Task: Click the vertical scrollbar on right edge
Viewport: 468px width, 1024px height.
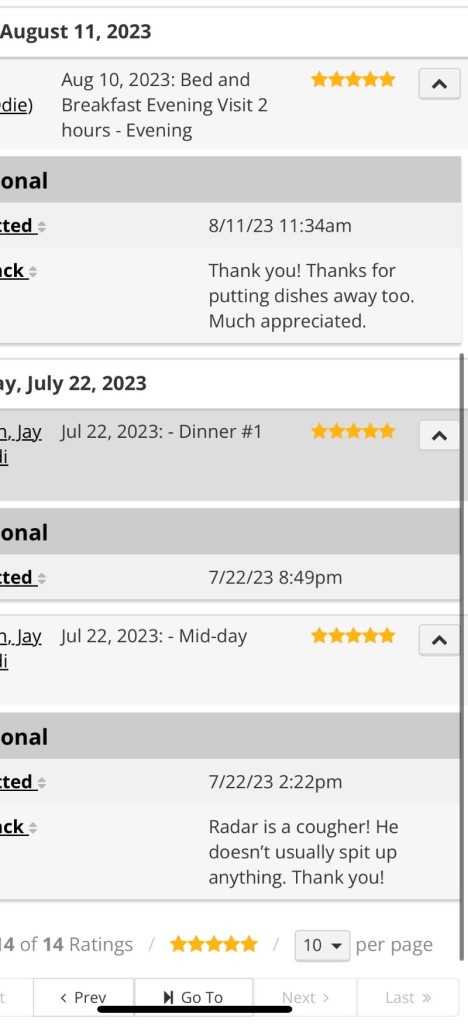Action: [x=463, y=656]
